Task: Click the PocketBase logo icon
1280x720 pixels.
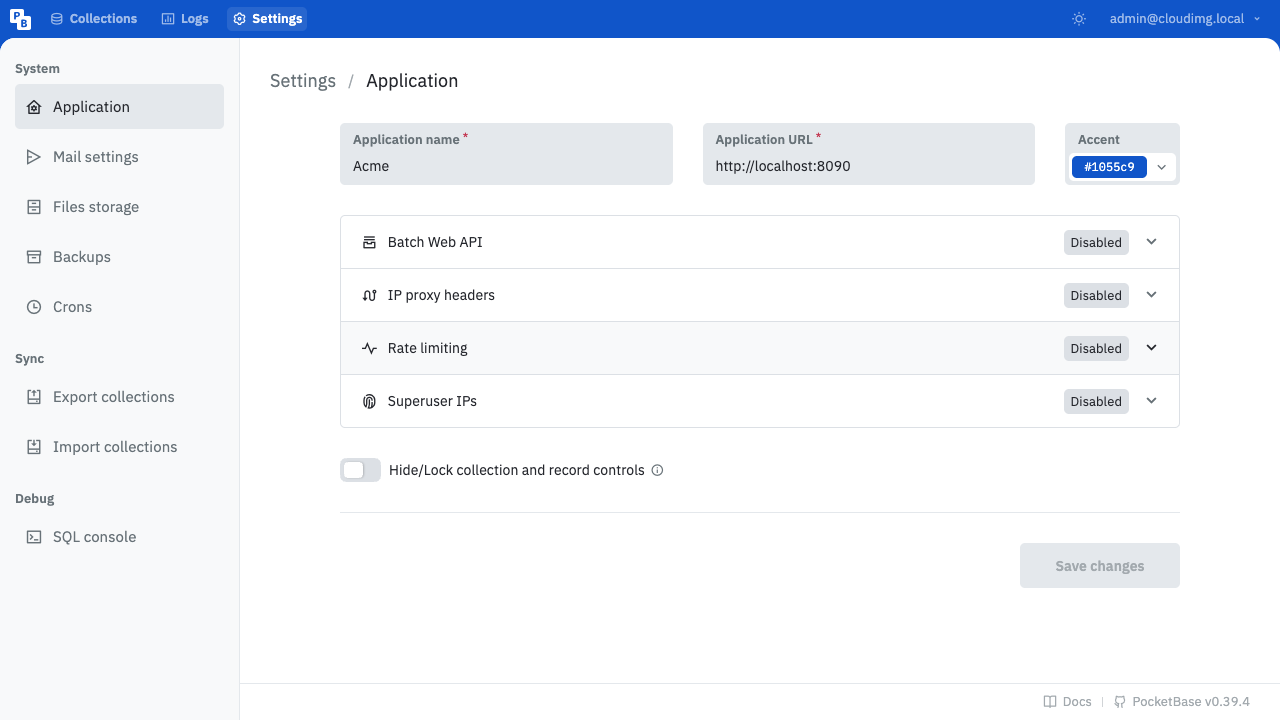Action: tap(20, 19)
